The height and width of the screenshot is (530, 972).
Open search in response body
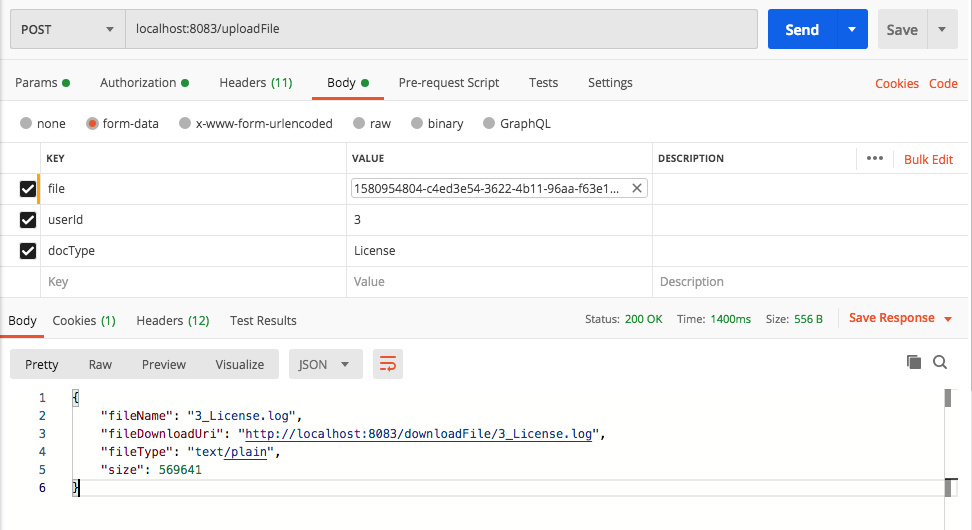[x=940, y=362]
